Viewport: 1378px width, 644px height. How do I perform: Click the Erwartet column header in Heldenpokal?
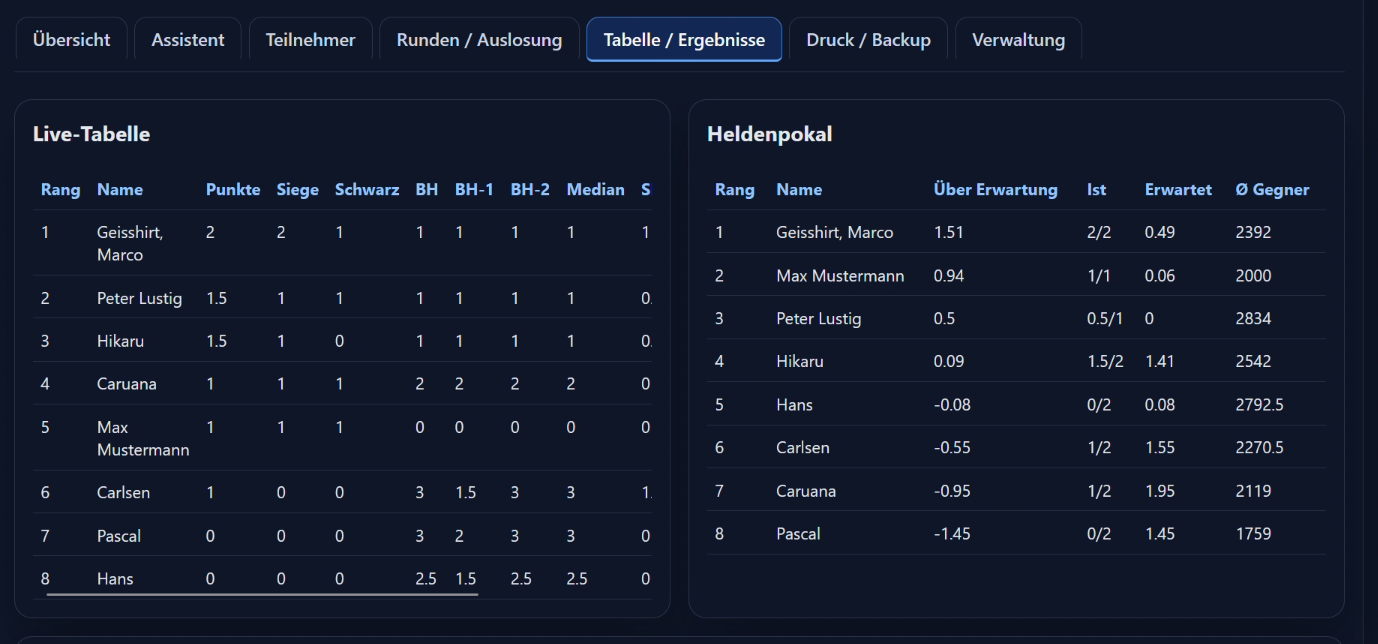(1178, 189)
